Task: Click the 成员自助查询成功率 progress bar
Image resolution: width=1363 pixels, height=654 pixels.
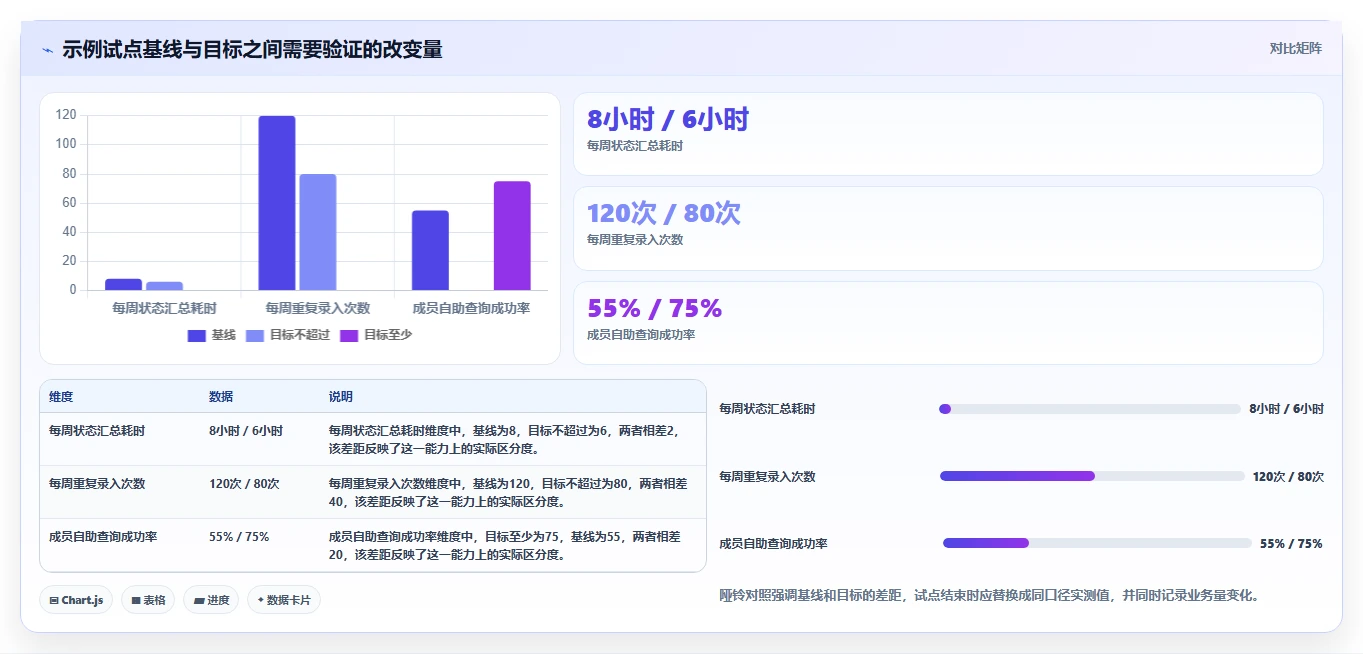Action: click(1097, 543)
